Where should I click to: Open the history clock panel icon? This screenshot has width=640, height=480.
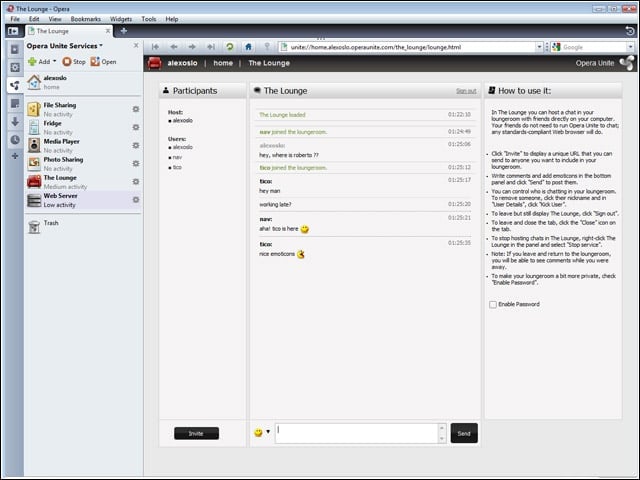pyautogui.click(x=15, y=140)
